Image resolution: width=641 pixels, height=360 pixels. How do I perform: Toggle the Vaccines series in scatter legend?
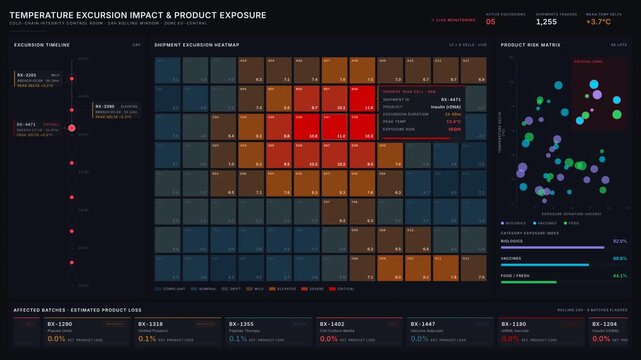point(545,223)
